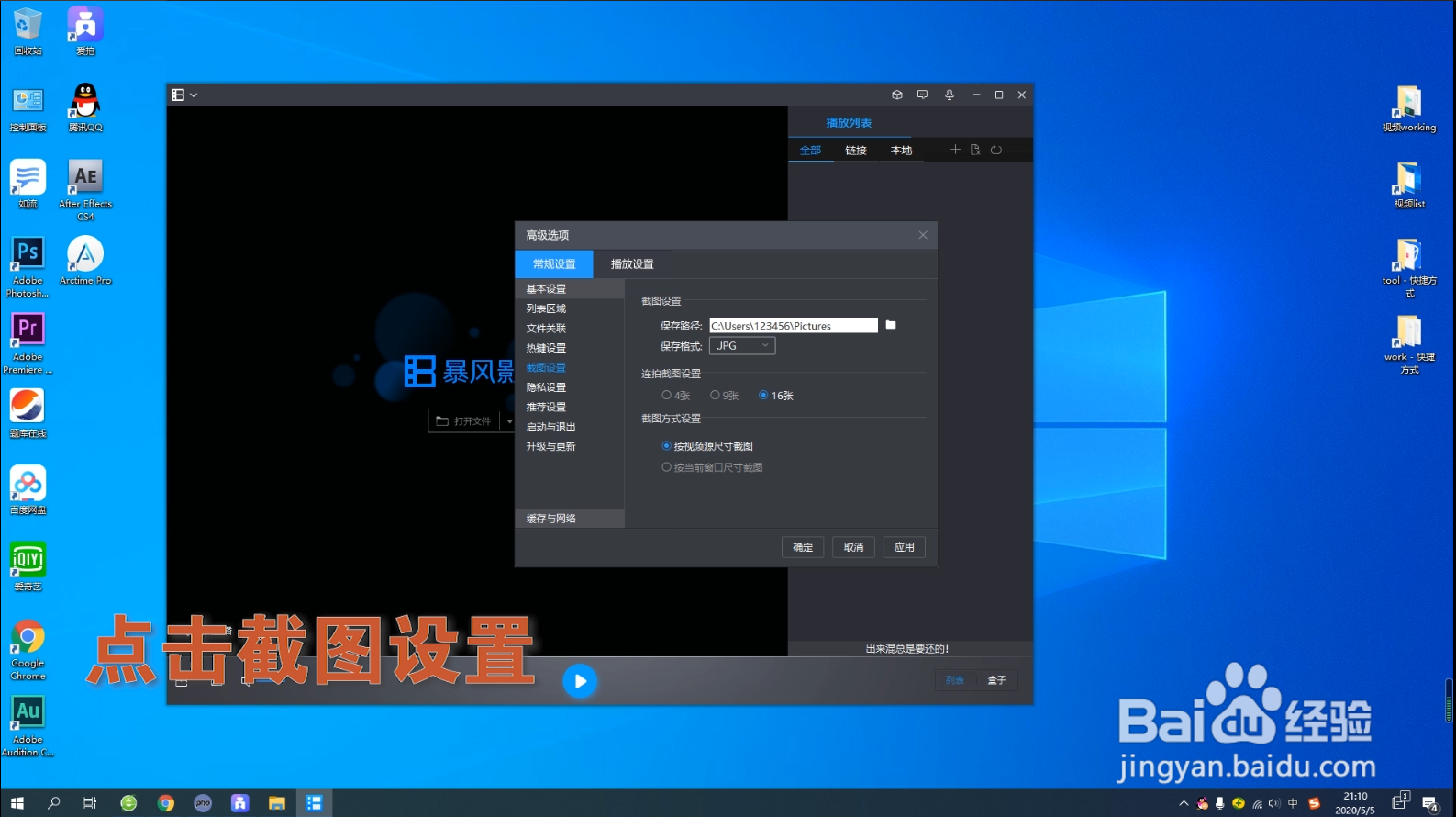Open the After Effects CS4 desktop icon
The image size is (1456, 817).
tap(85, 190)
